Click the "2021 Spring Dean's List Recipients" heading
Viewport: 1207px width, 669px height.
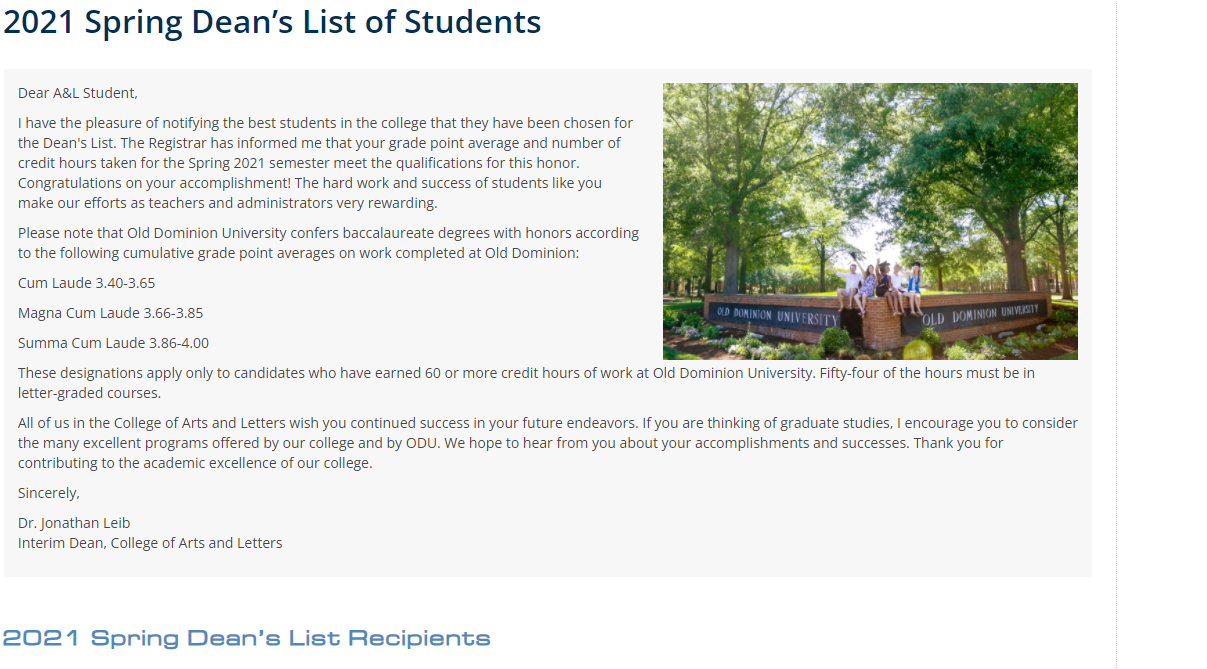246,638
